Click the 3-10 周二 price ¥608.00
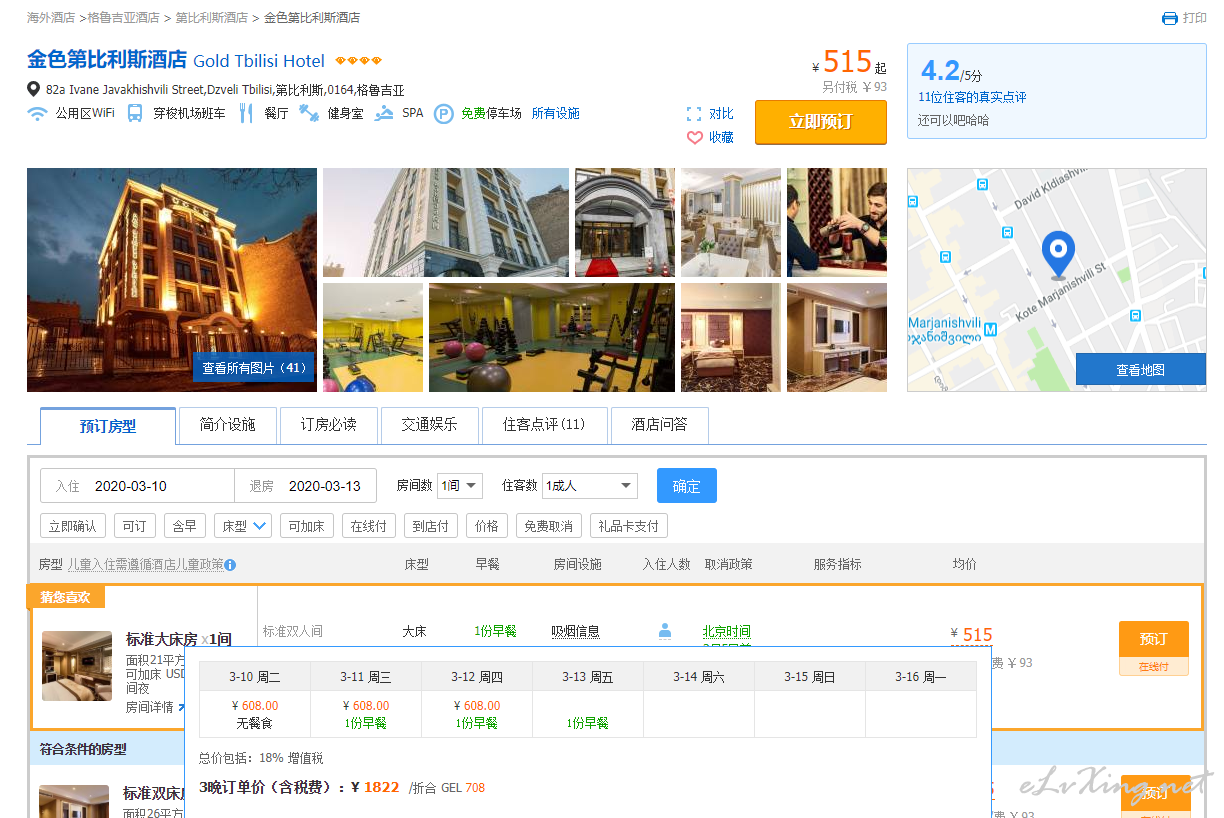 pyautogui.click(x=255, y=706)
